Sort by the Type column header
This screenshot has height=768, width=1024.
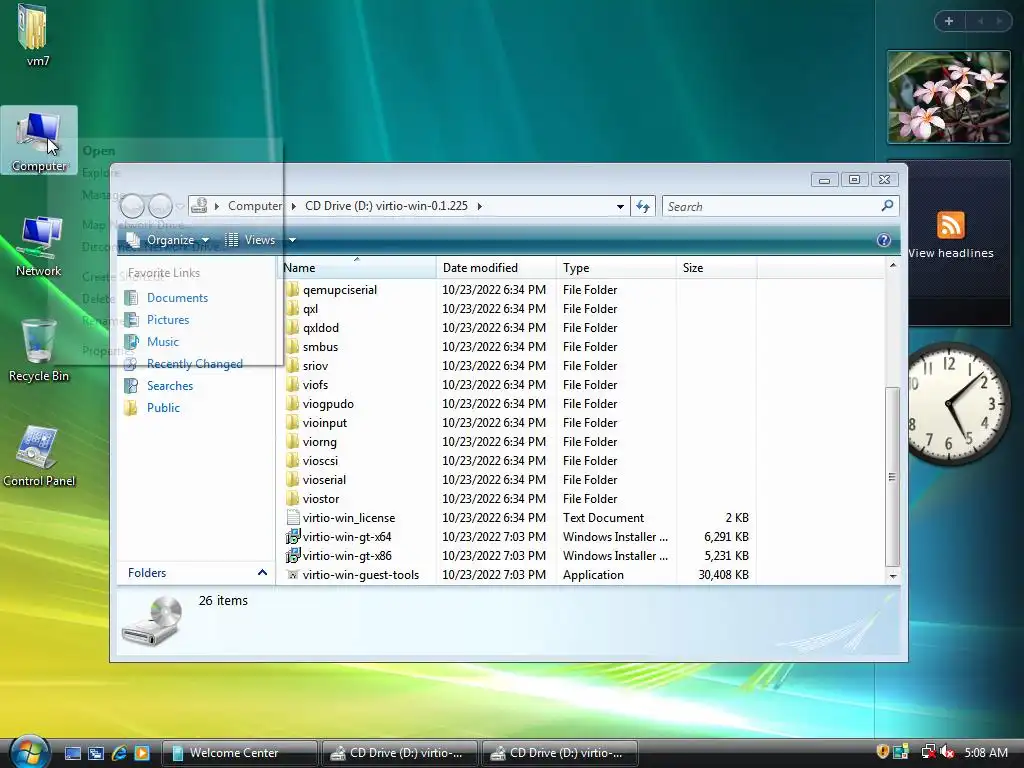tap(616, 268)
